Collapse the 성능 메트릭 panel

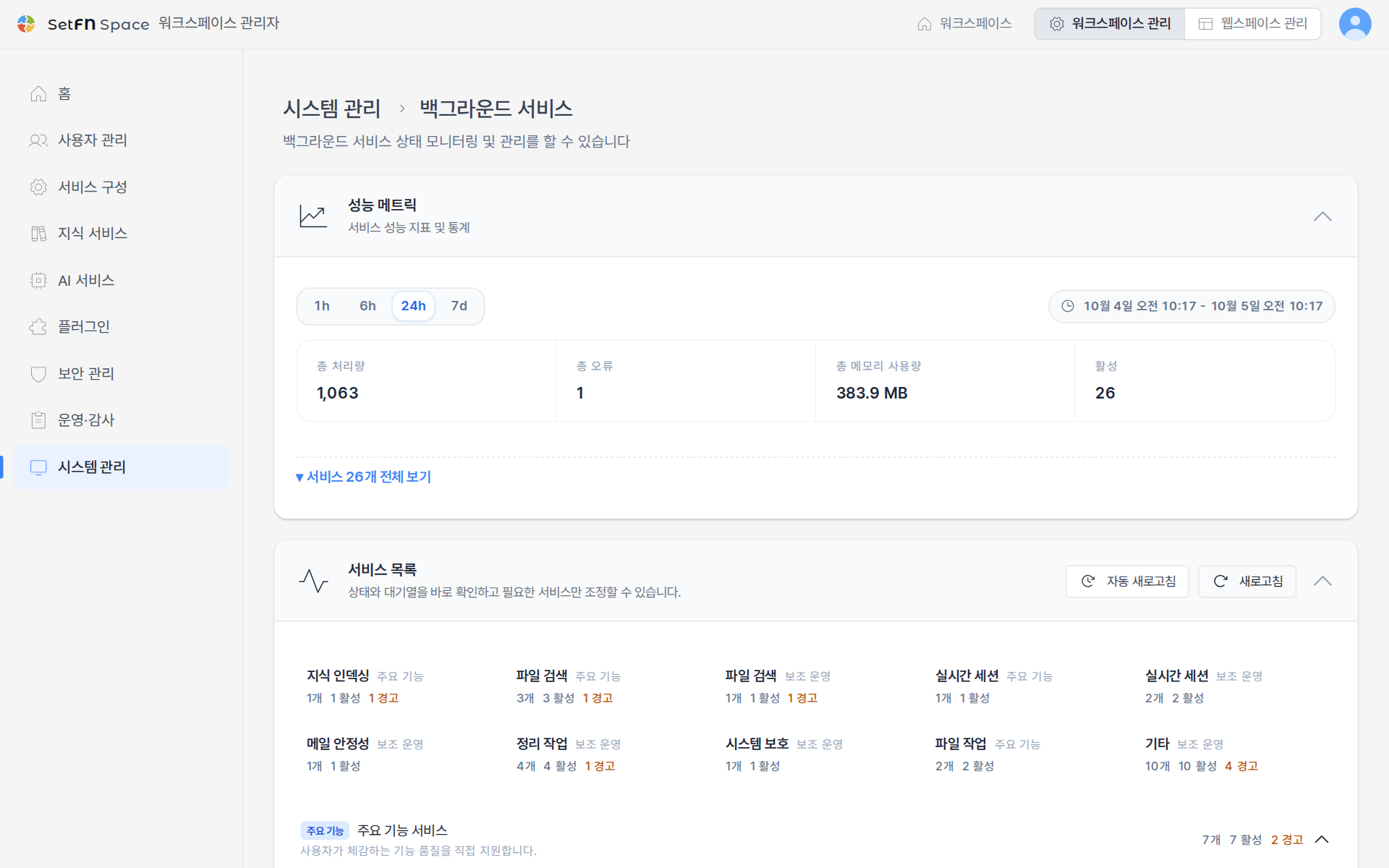point(1322,216)
